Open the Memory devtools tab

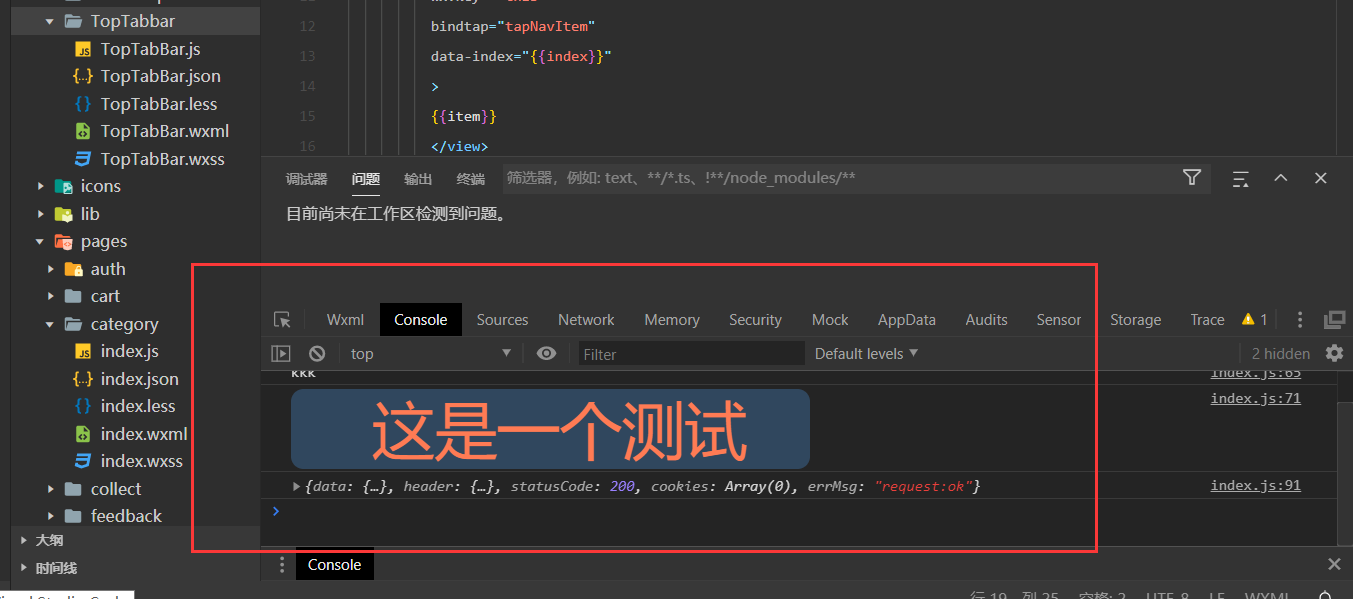pos(672,320)
